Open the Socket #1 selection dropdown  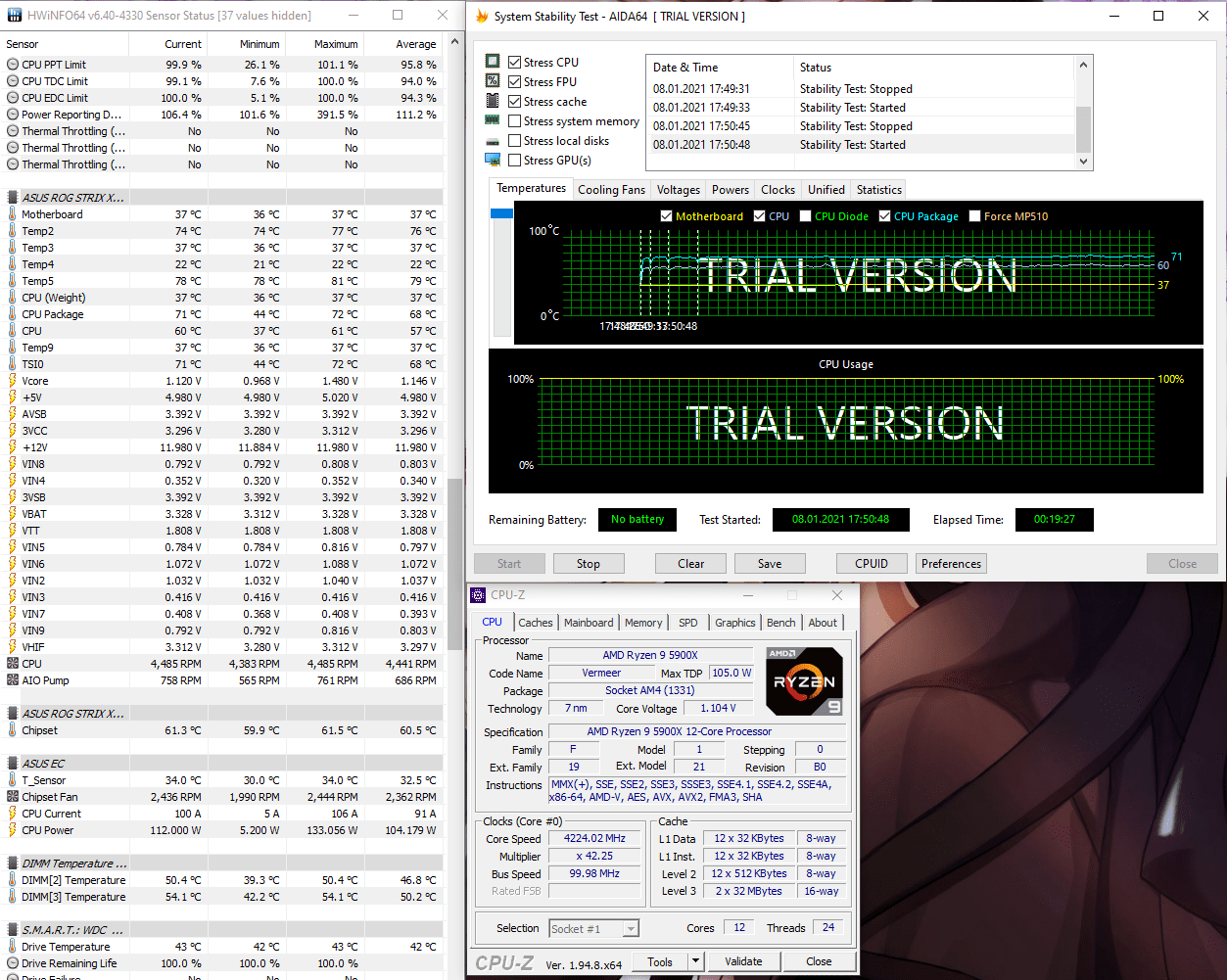[x=594, y=928]
